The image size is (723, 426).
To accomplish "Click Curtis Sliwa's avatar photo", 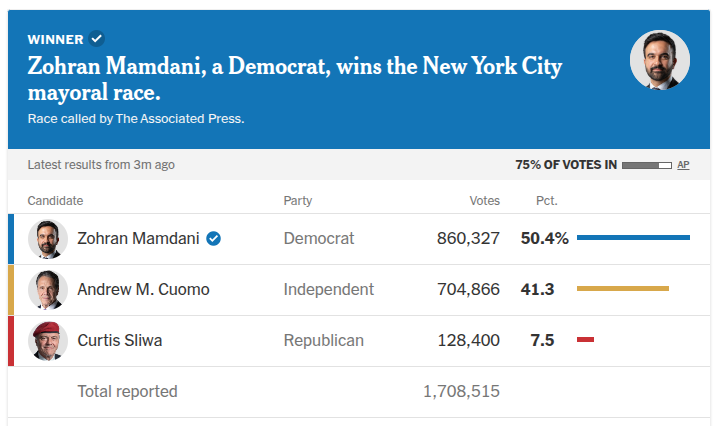I will [47, 341].
